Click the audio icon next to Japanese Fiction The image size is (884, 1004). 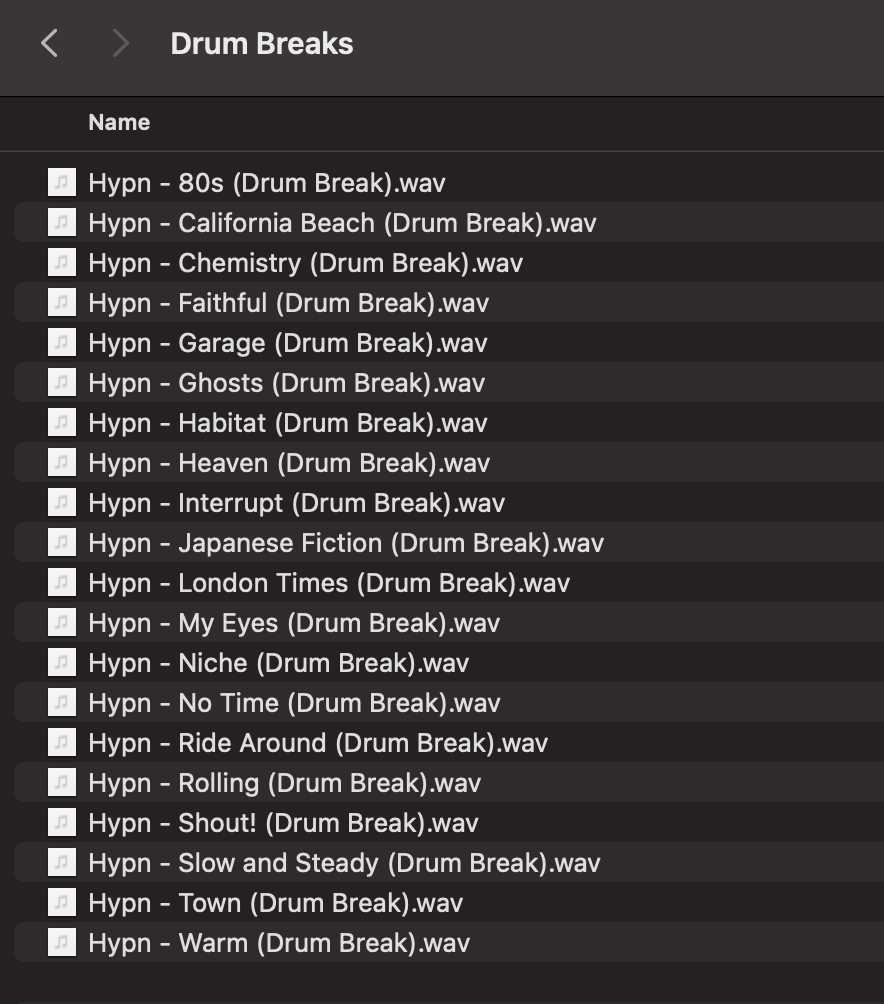pyautogui.click(x=61, y=543)
